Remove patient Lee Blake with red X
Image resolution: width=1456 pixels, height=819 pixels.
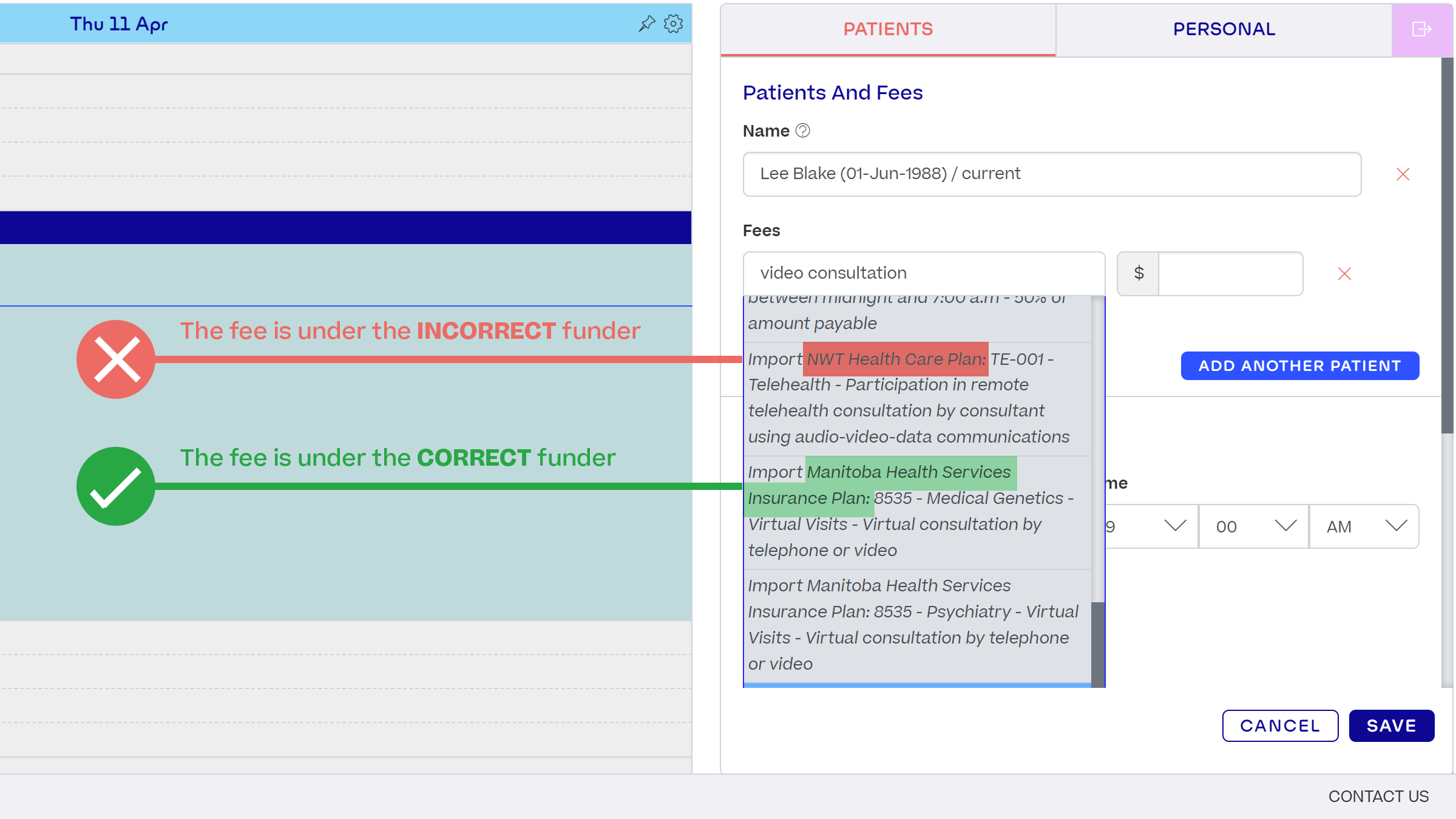tap(1403, 174)
